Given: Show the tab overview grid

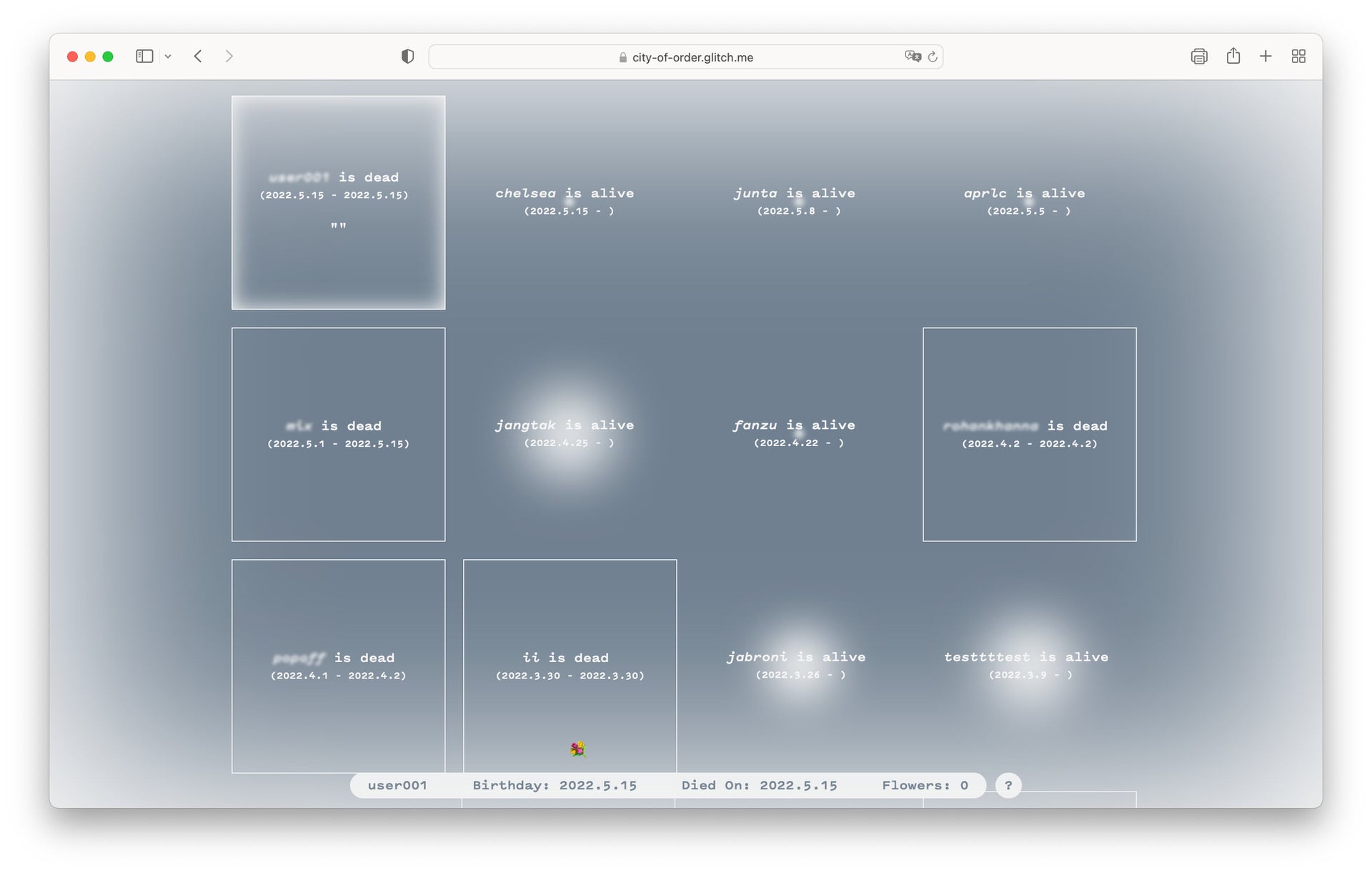Looking at the screenshot, I should click(x=1298, y=56).
